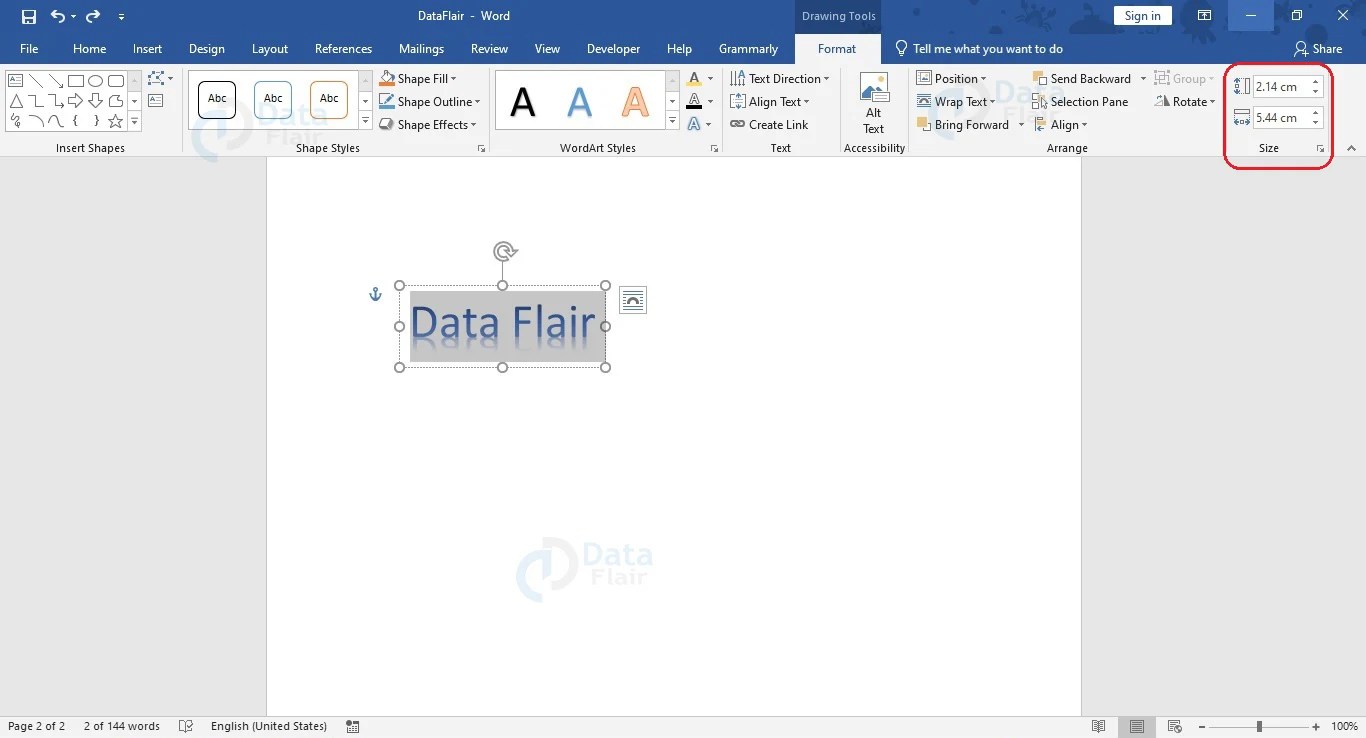
Task: Click the shape height input field
Action: coord(1281,86)
